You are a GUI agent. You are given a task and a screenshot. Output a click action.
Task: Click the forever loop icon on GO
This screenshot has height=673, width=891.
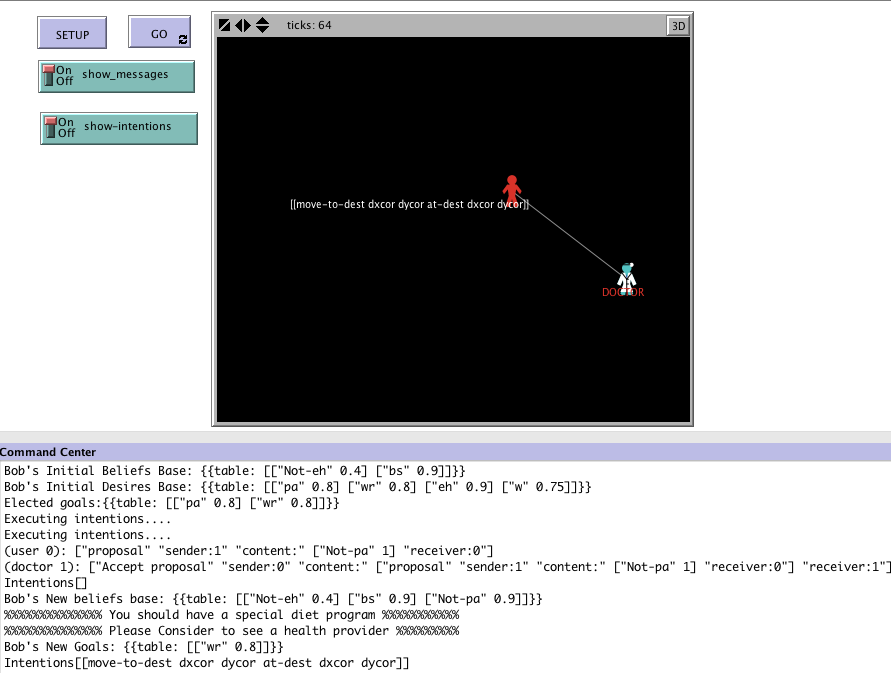pyautogui.click(x=182, y=40)
